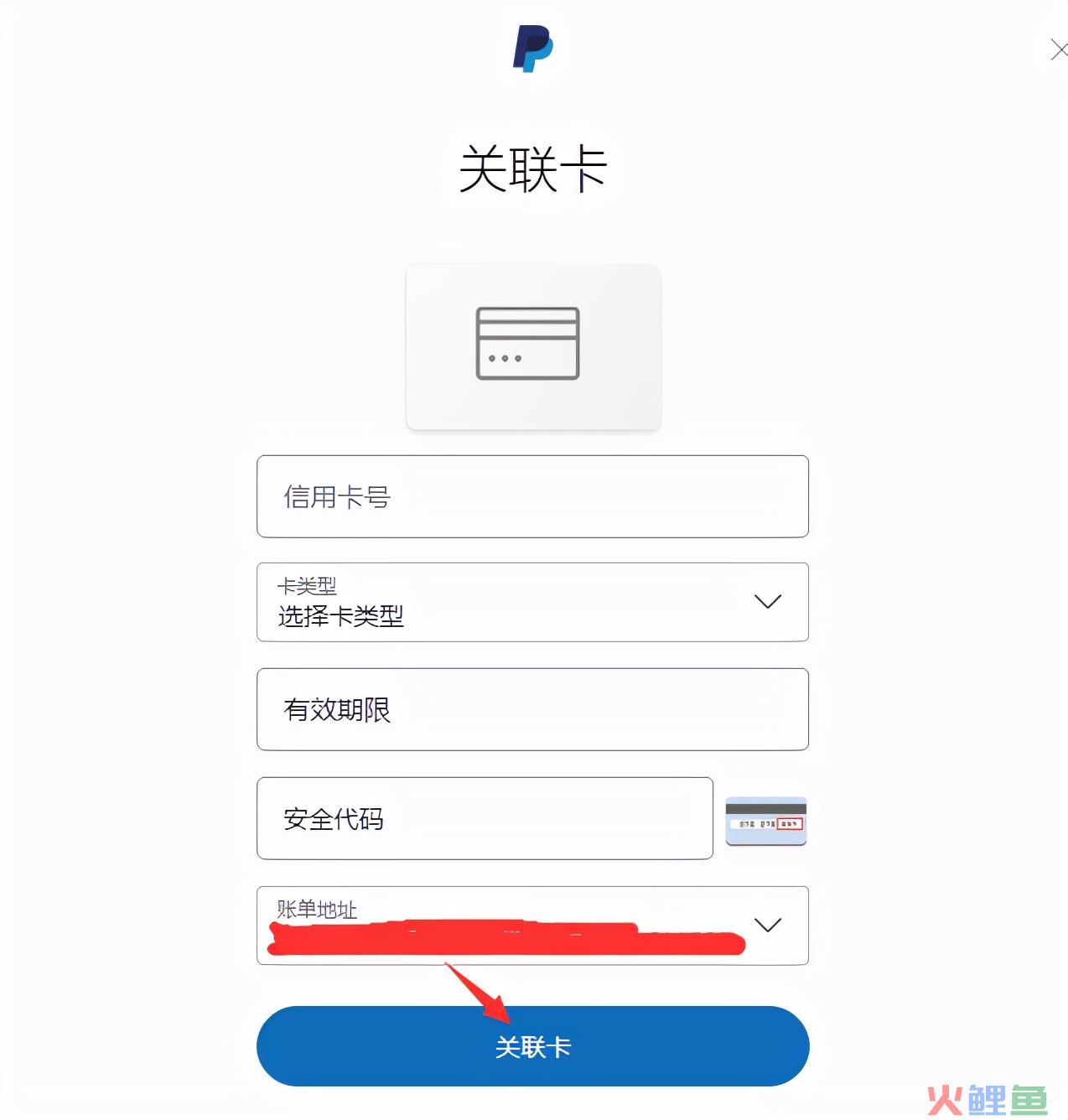Focus the 信用卡号 input field
Image resolution: width=1068 pixels, height=1120 pixels.
pos(532,496)
